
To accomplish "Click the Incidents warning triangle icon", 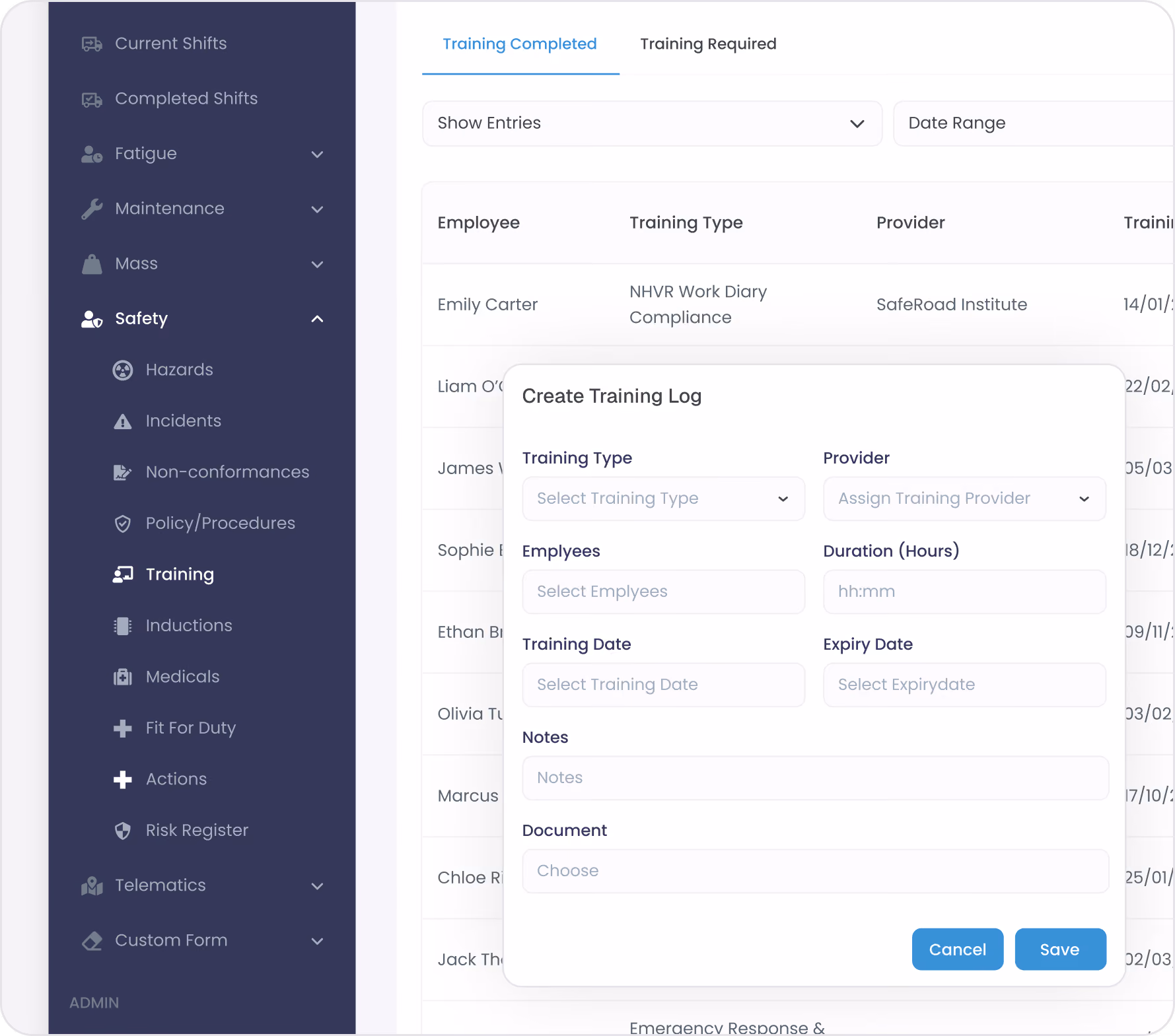I will pyautogui.click(x=123, y=422).
